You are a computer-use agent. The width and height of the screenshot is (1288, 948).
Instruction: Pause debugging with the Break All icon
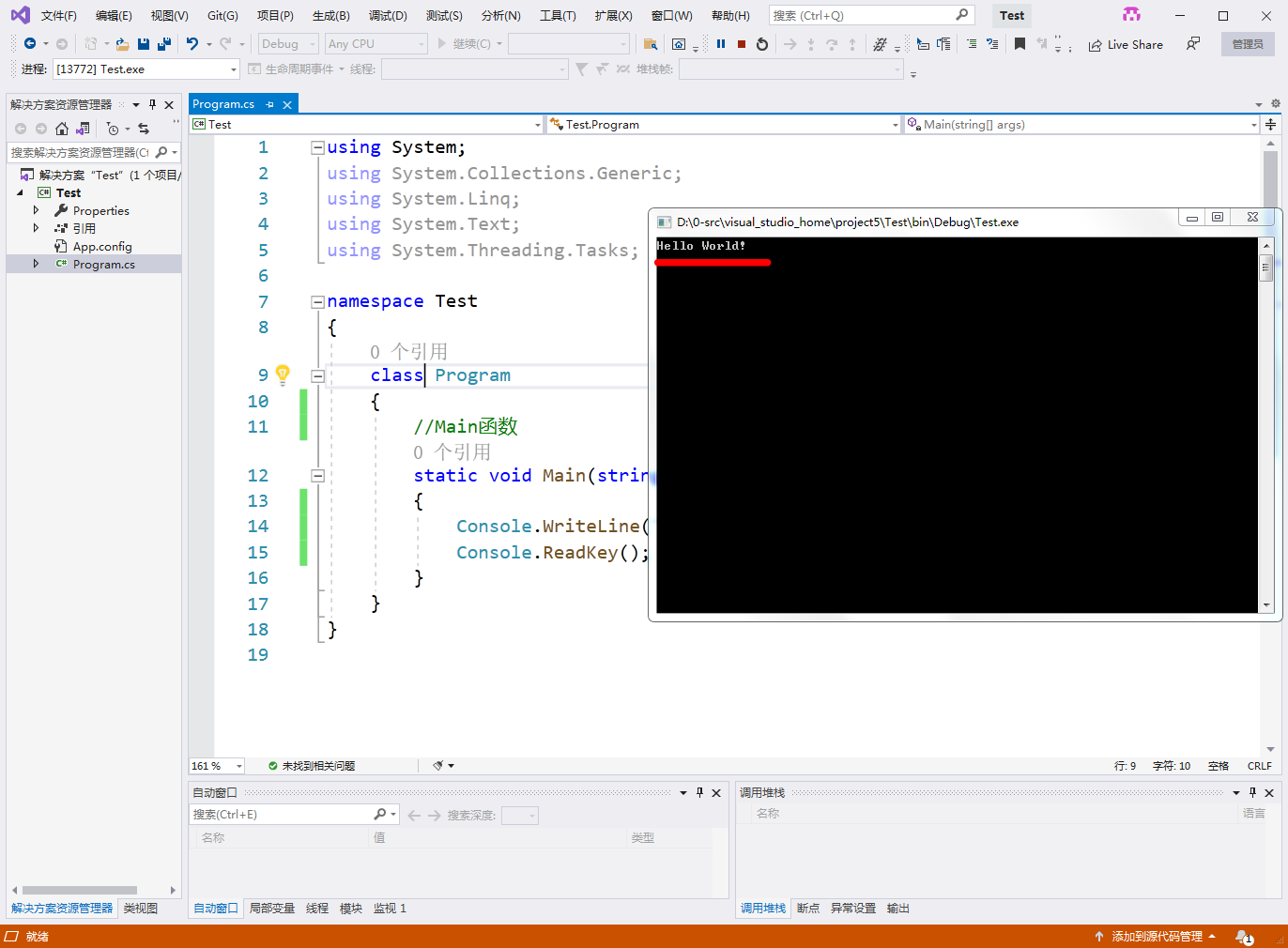(x=720, y=43)
